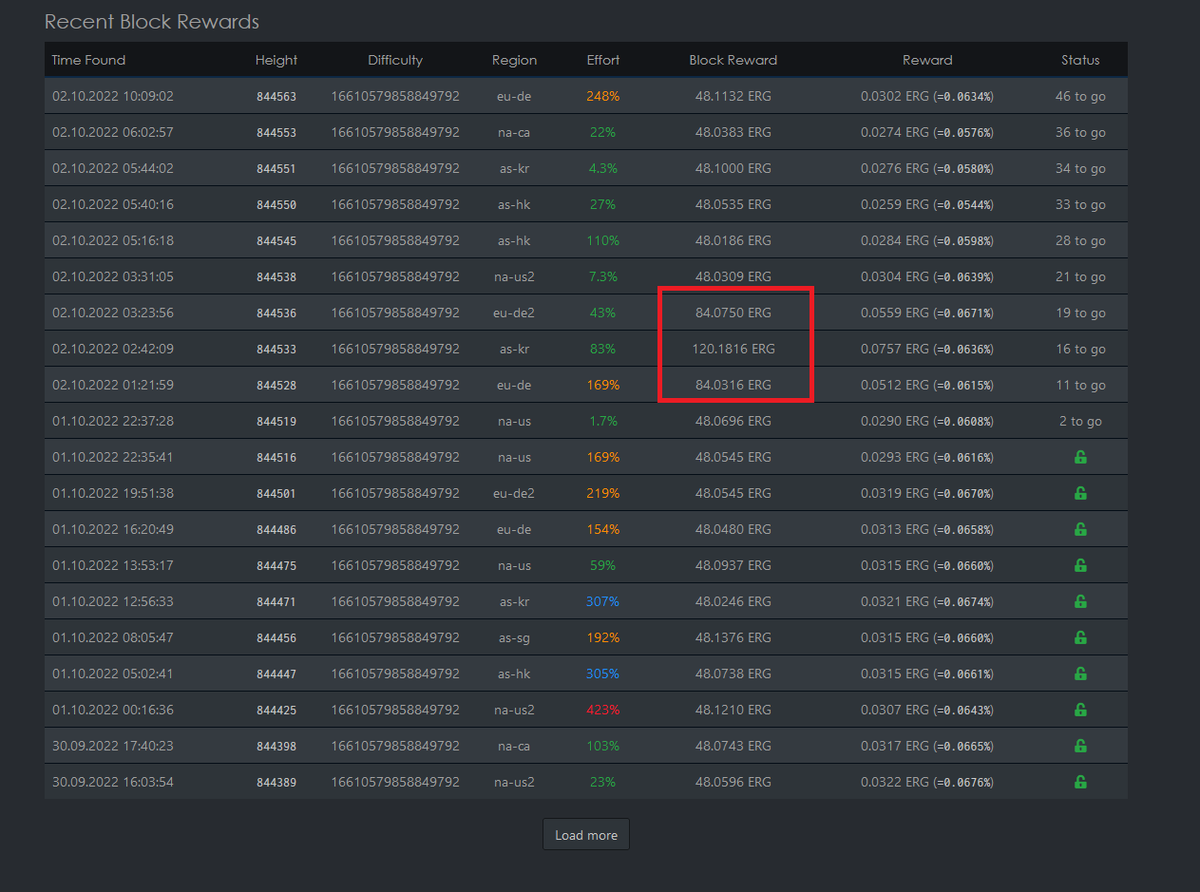This screenshot has width=1200, height=892.
Task: Click the green unlock icon for block 844398
Action: click(1080, 745)
